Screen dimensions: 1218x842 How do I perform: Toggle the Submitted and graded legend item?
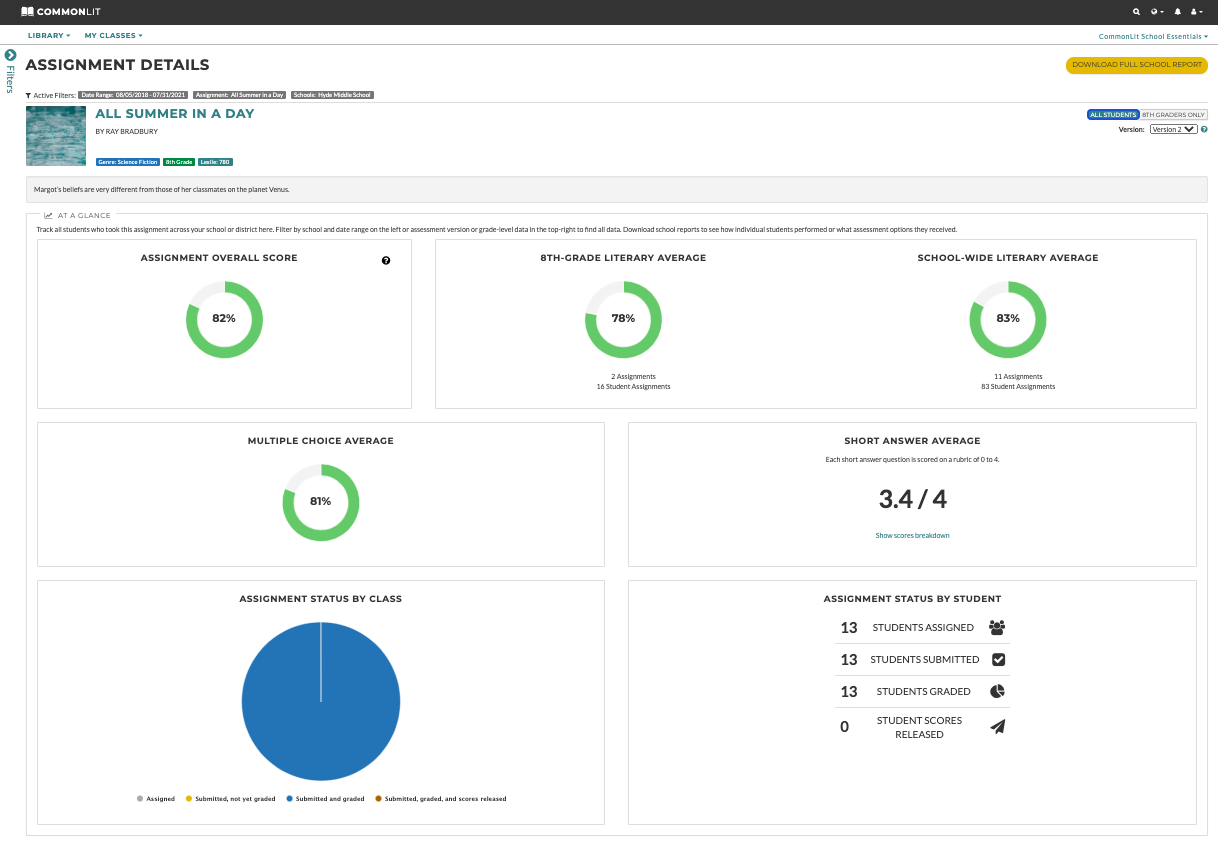point(325,799)
